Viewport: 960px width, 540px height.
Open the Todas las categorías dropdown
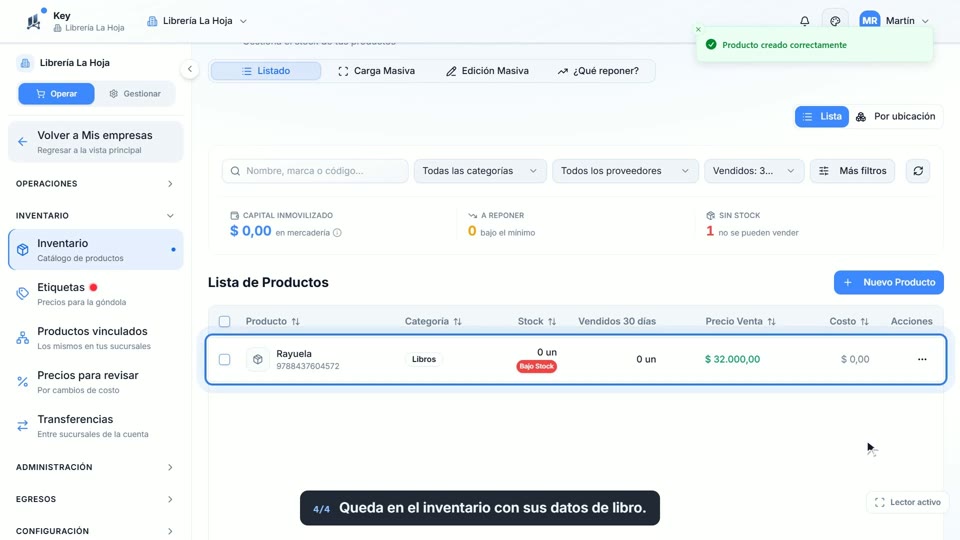coord(479,171)
